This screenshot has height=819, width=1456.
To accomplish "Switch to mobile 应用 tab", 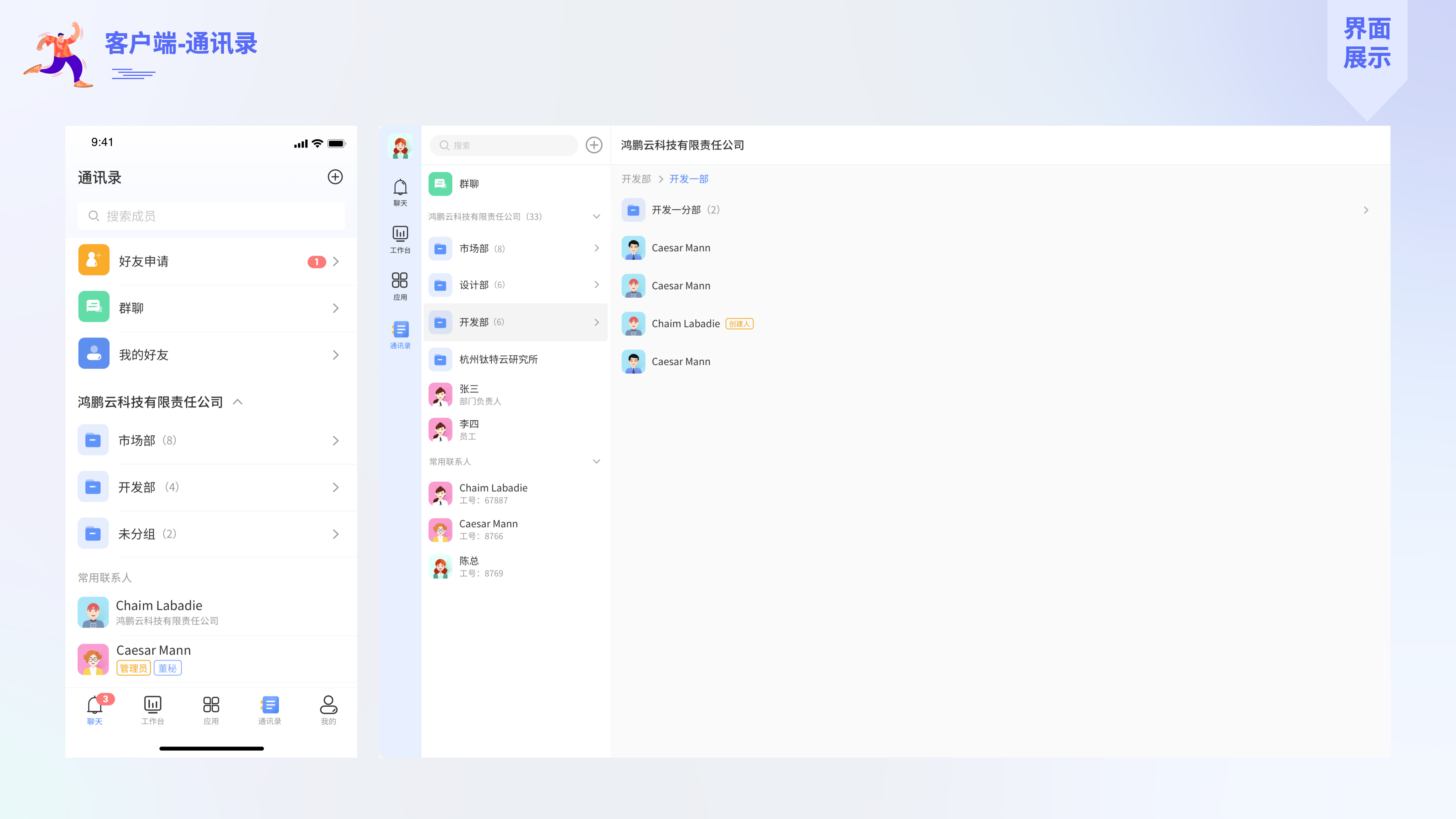I will 211,710.
